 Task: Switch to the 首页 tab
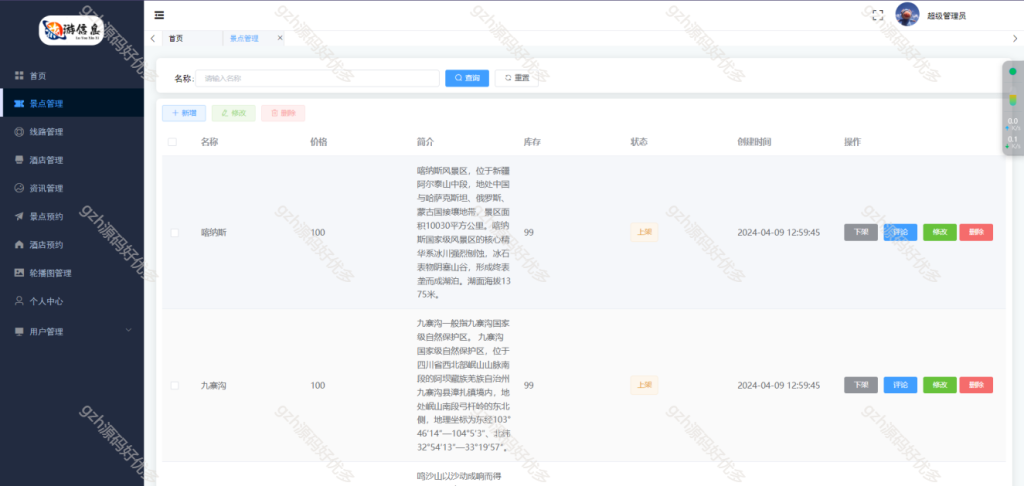[x=176, y=39]
